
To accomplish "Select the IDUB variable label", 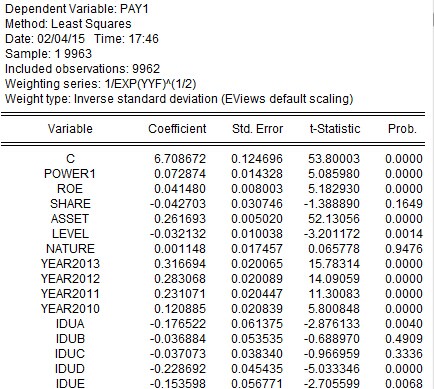I will [70, 339].
